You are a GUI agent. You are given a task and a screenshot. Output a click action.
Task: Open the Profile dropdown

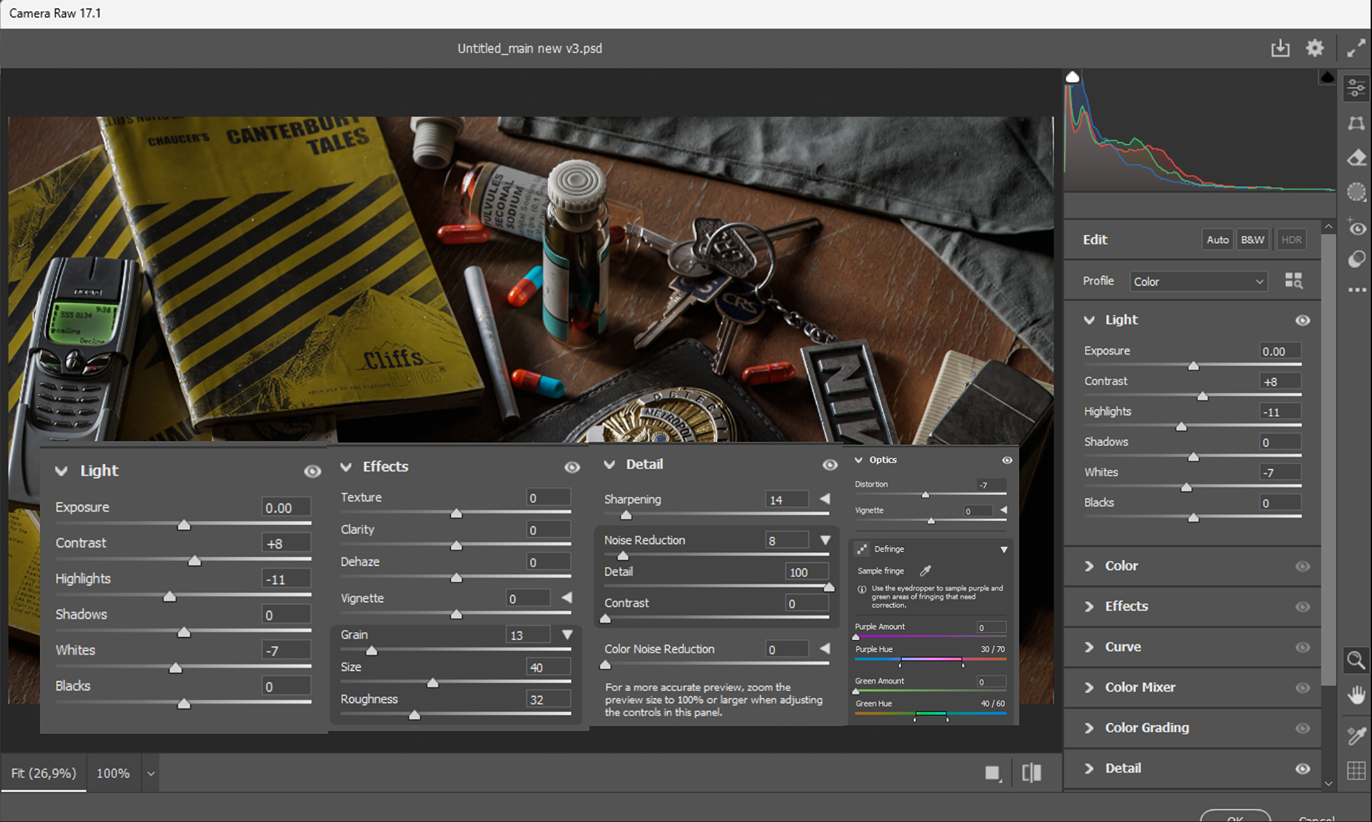click(1198, 281)
